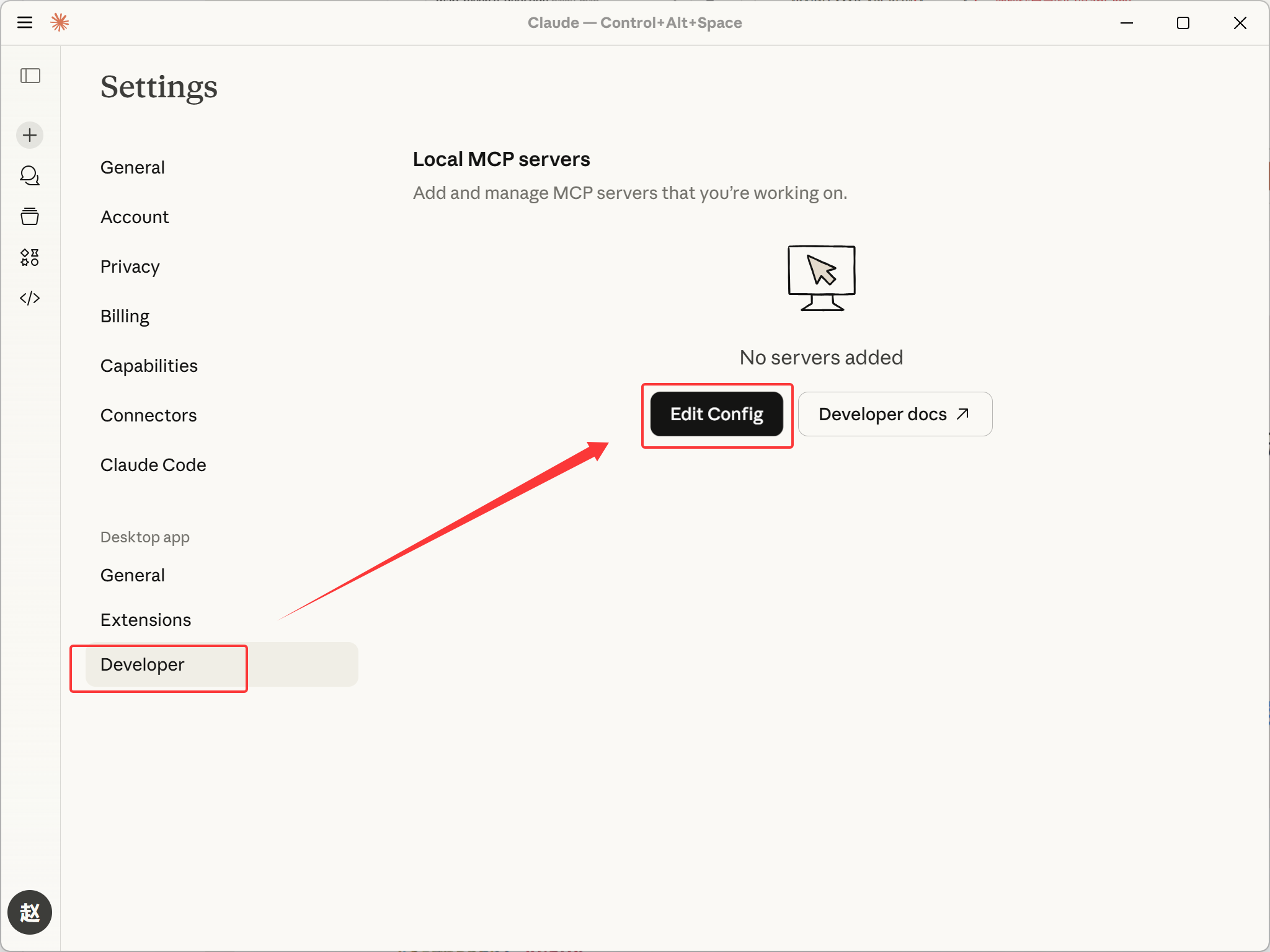Switch to Capabilities settings
This screenshot has height=952, width=1270.
149,366
